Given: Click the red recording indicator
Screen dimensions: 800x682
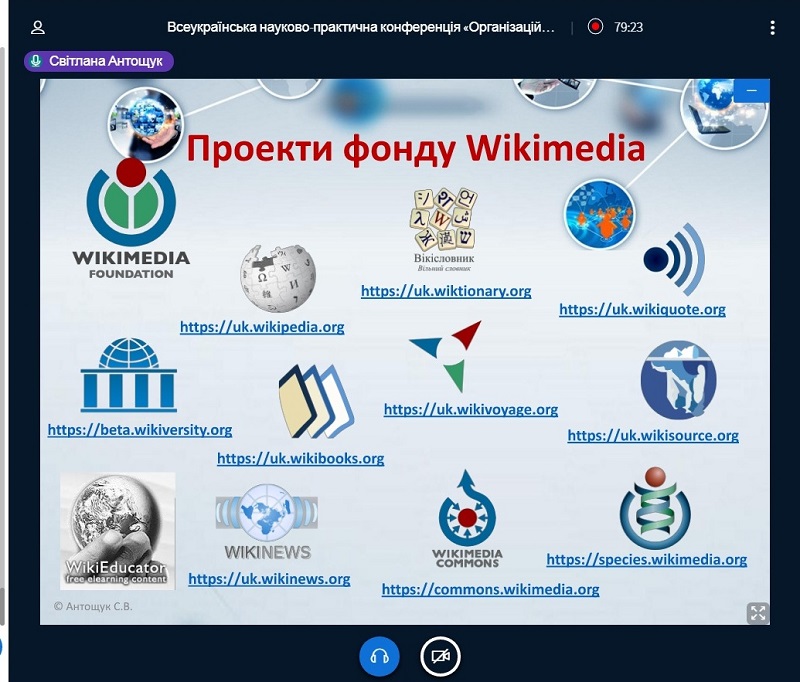Looking at the screenshot, I should point(596,27).
